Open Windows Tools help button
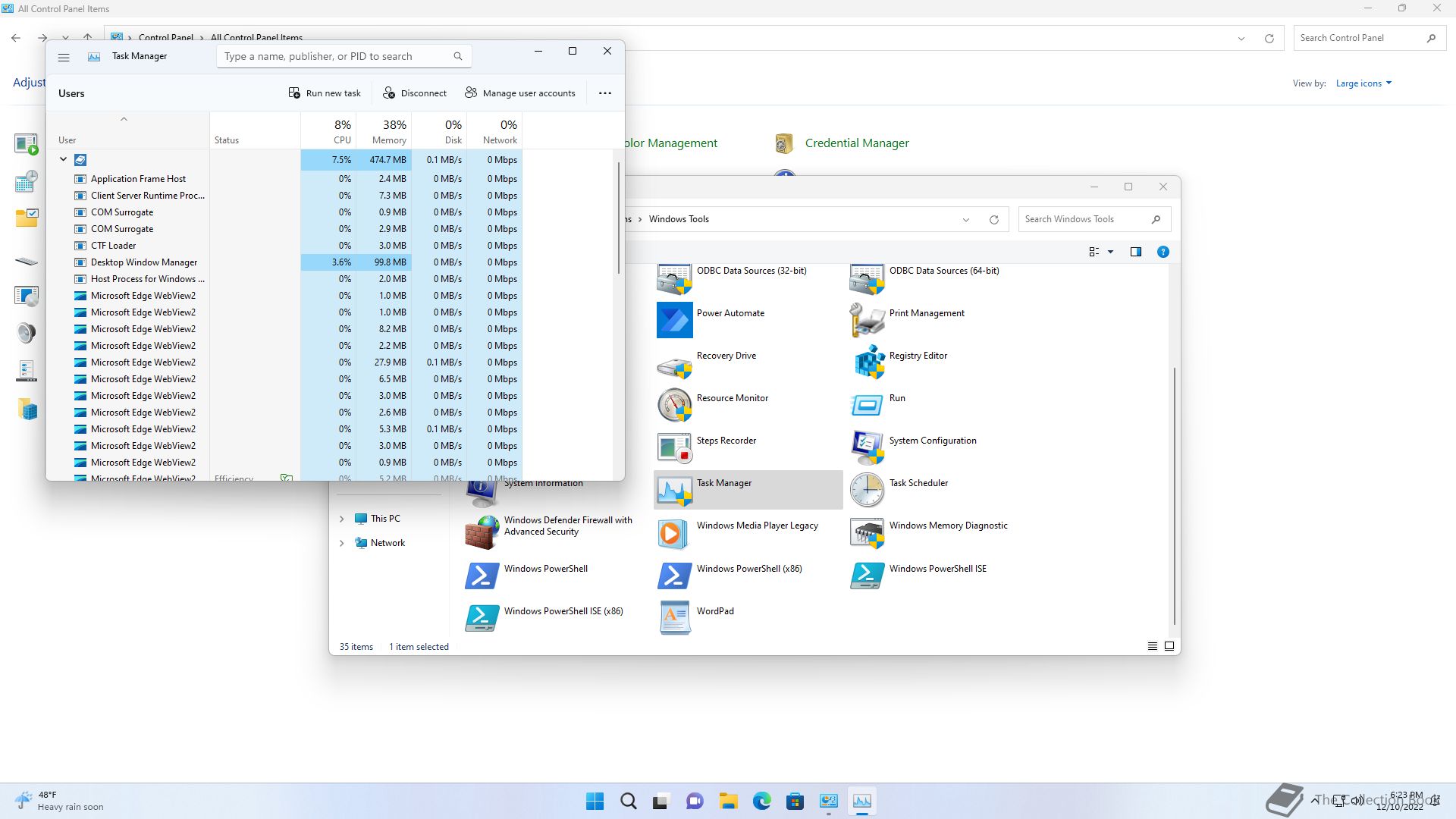1456x819 pixels. coord(1163,252)
